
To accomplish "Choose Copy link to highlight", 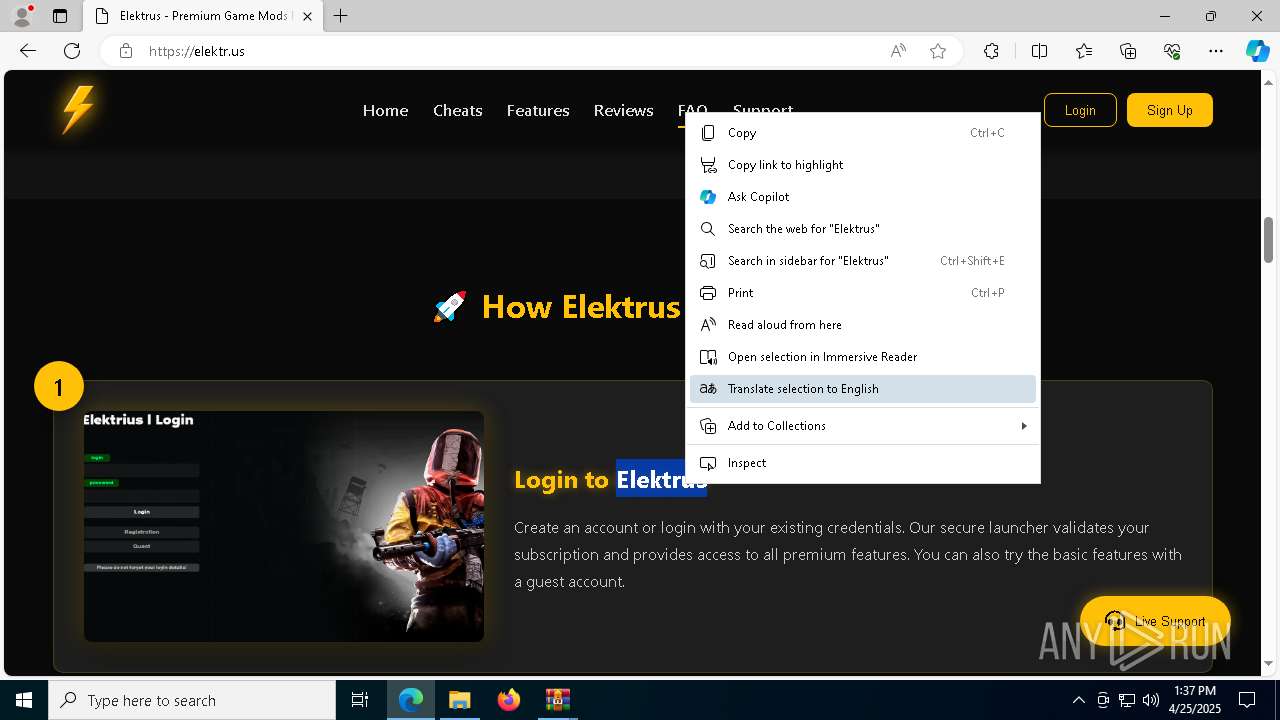I will (x=863, y=165).
